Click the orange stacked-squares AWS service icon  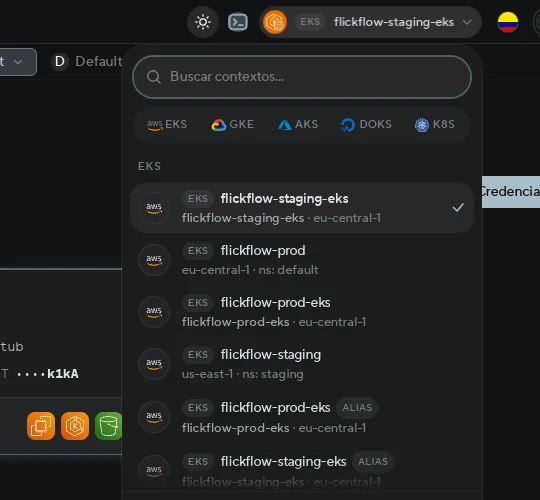[x=41, y=426]
